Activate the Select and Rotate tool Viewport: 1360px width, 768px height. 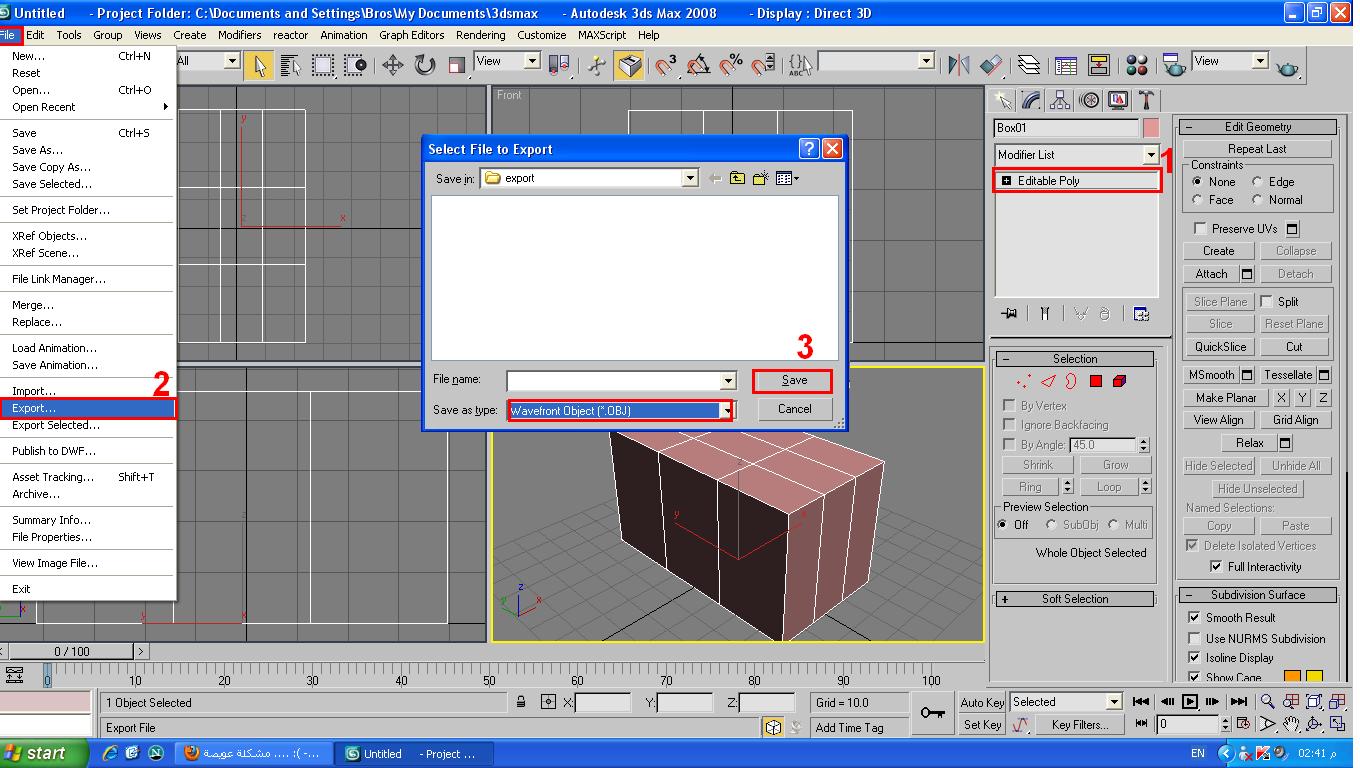(425, 65)
